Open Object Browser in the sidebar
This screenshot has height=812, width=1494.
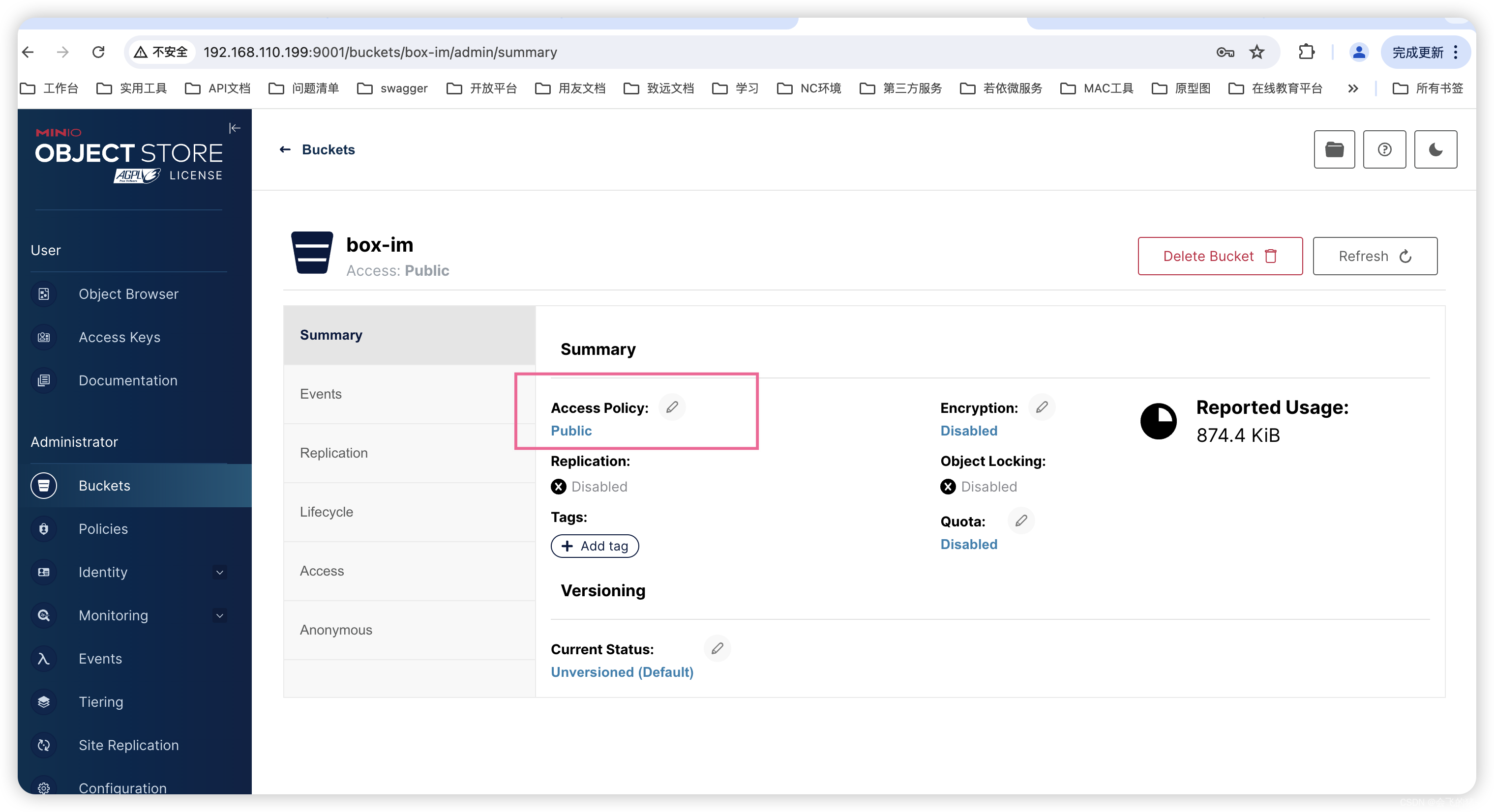(x=128, y=294)
